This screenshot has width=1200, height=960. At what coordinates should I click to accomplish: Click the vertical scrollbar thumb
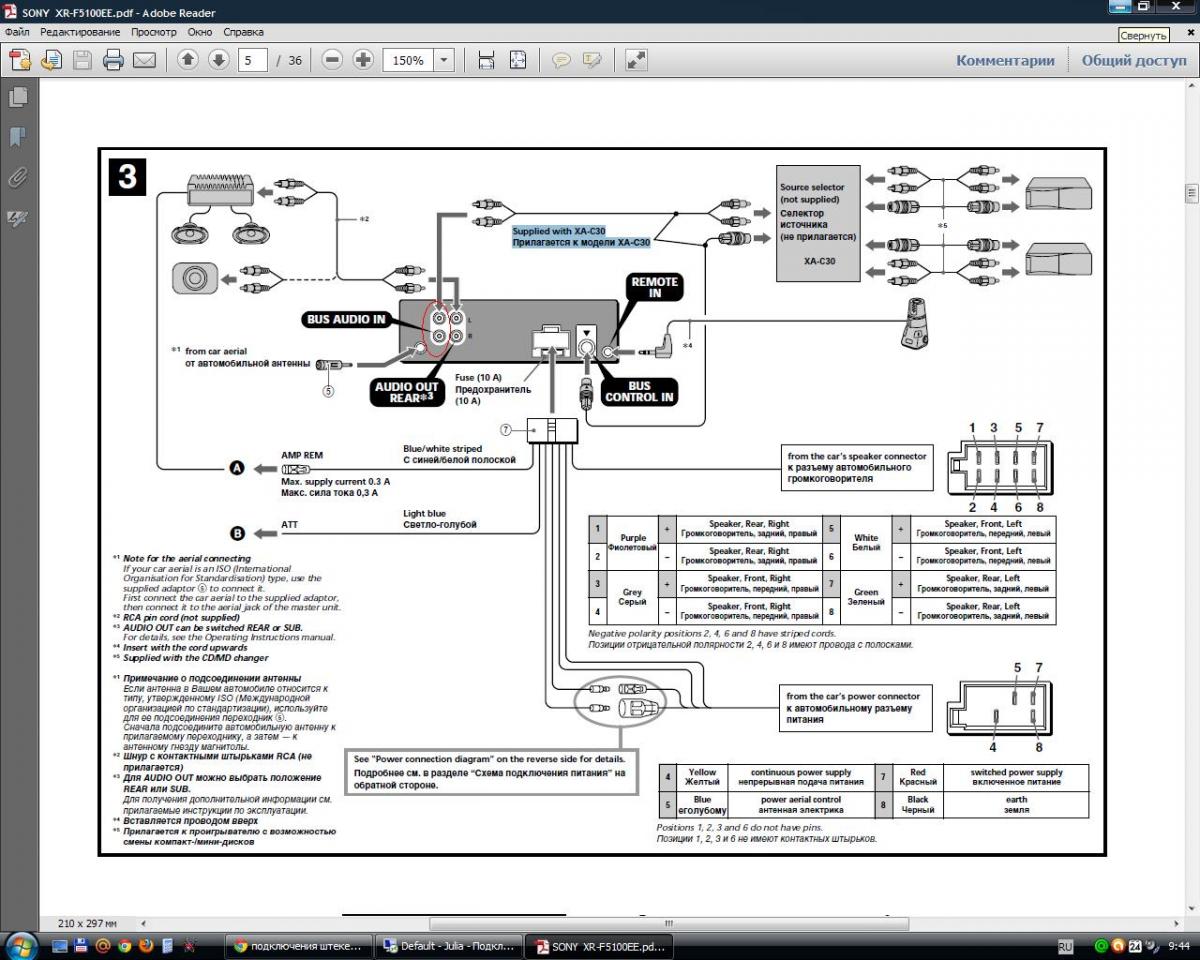tap(1191, 193)
